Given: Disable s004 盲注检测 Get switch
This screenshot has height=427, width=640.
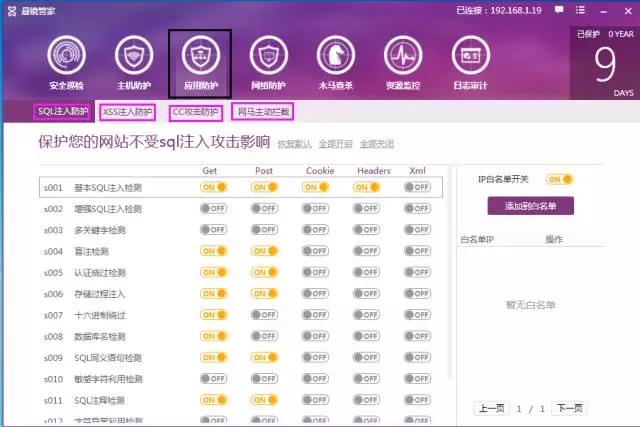Looking at the screenshot, I should pos(213,251).
